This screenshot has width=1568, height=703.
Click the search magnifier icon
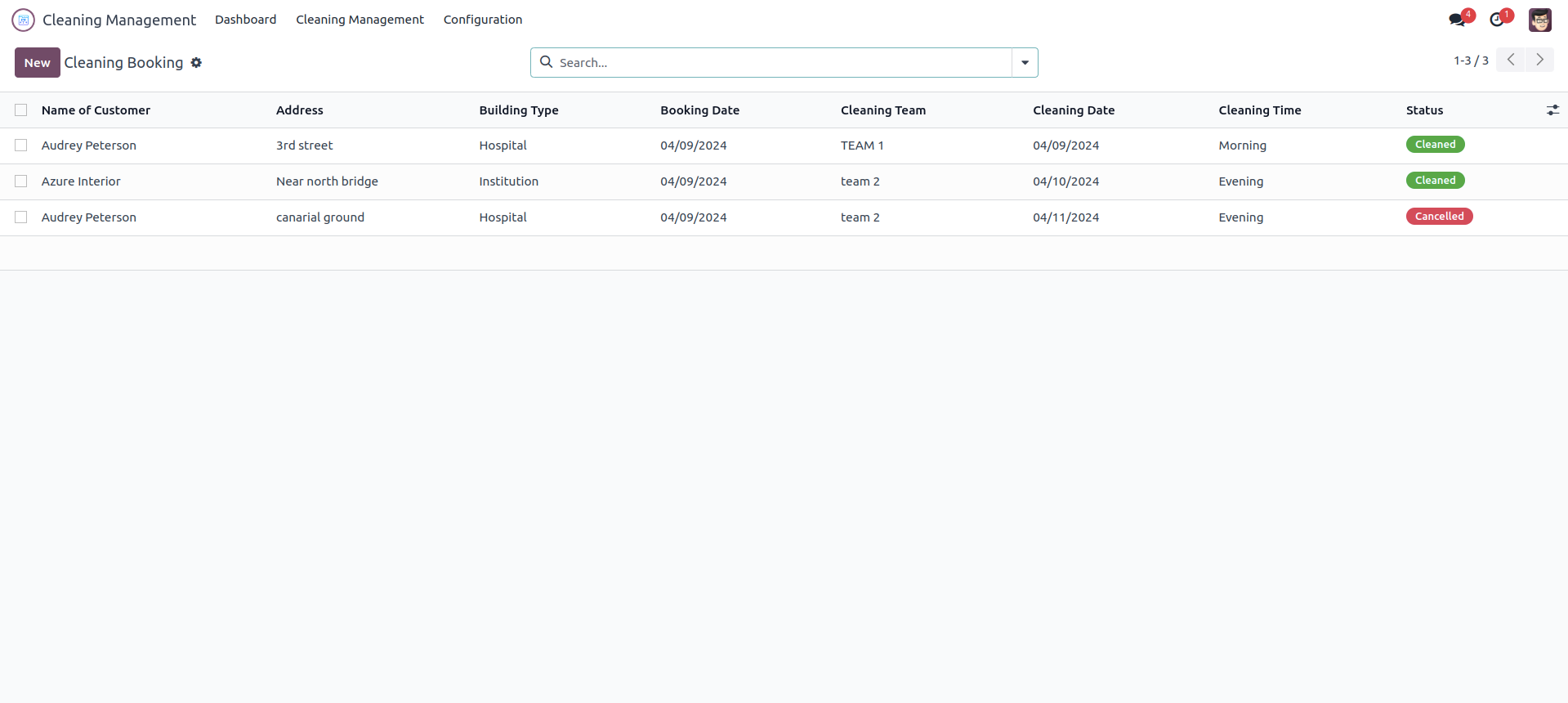pos(546,62)
